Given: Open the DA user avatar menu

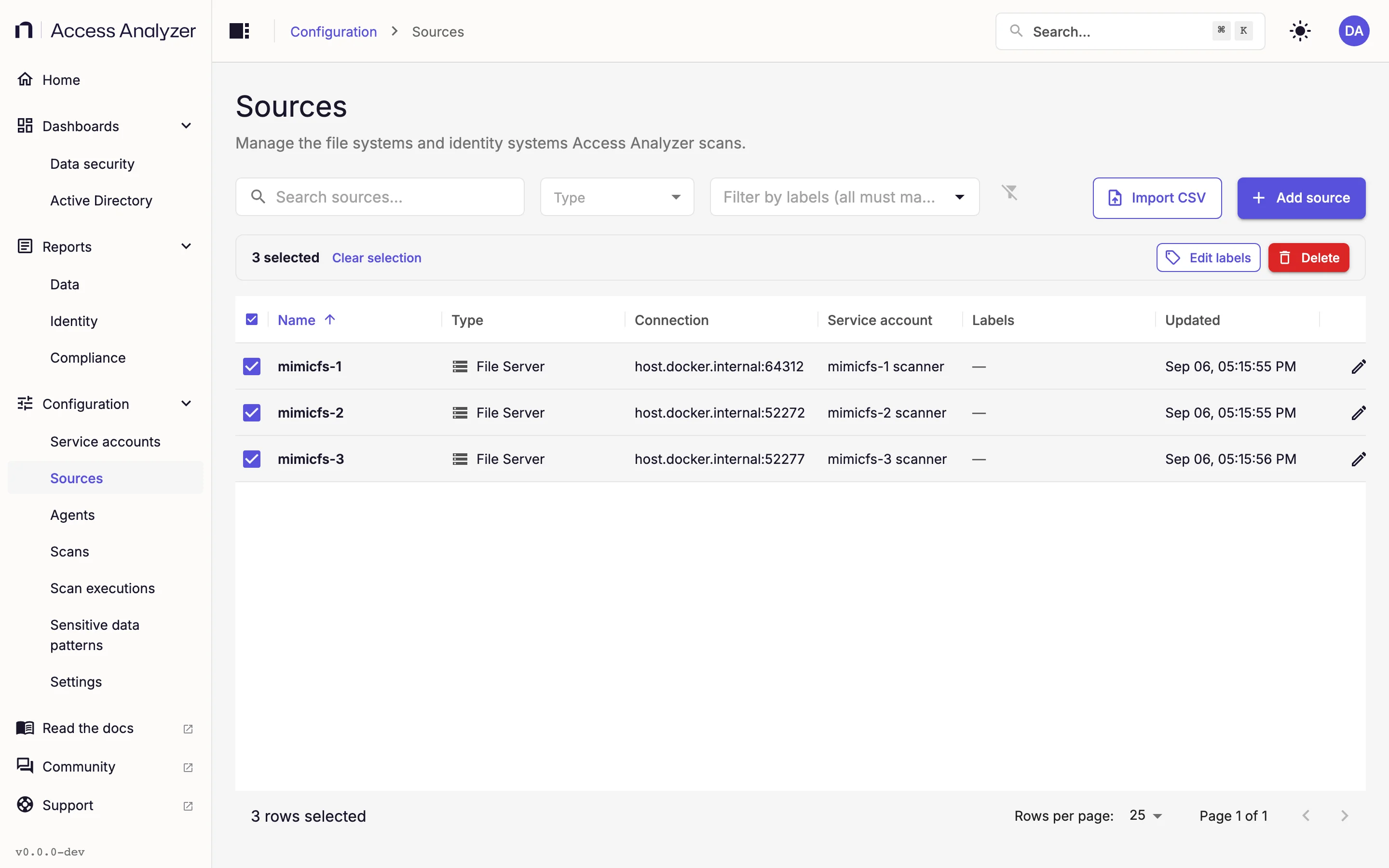Looking at the screenshot, I should (1354, 31).
